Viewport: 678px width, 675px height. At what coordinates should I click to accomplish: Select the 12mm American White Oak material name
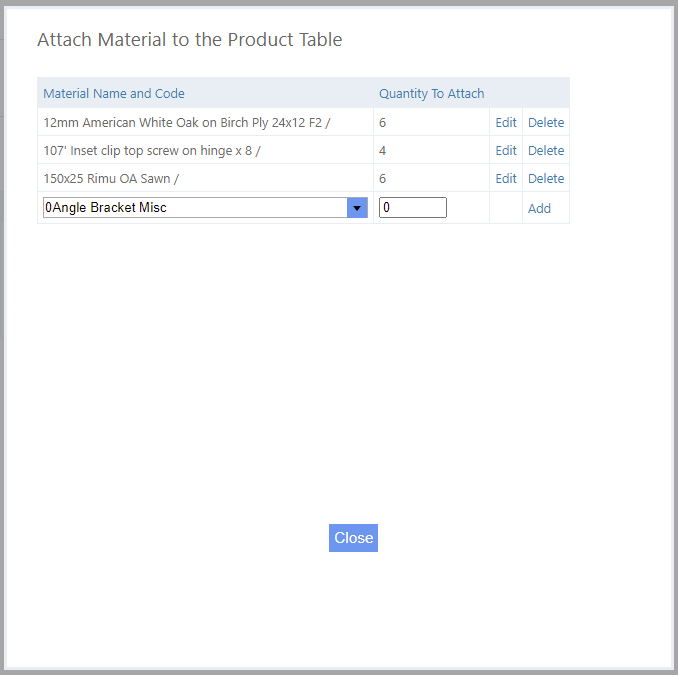[x=186, y=122]
